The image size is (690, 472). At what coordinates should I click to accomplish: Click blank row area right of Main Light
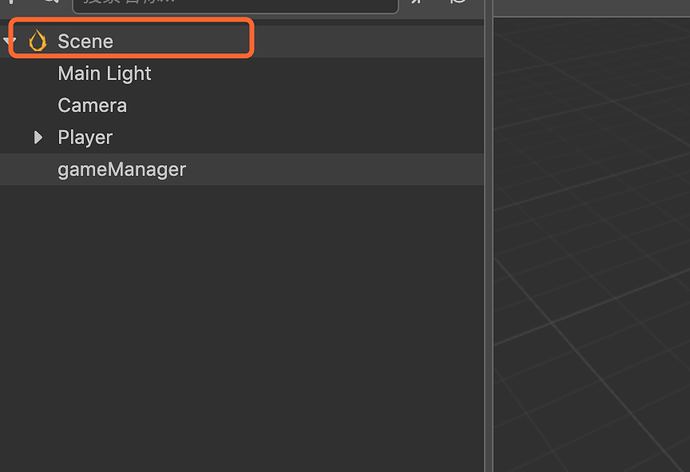(300, 73)
